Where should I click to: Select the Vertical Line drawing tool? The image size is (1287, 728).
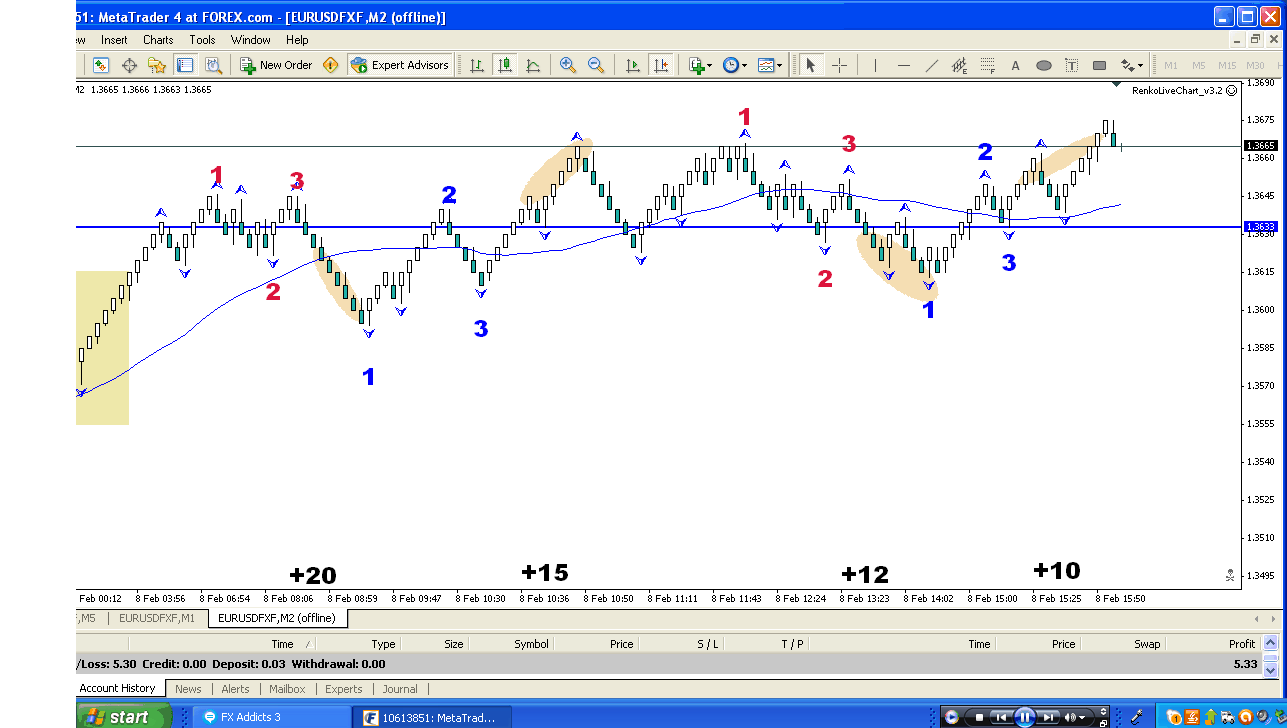[875, 65]
